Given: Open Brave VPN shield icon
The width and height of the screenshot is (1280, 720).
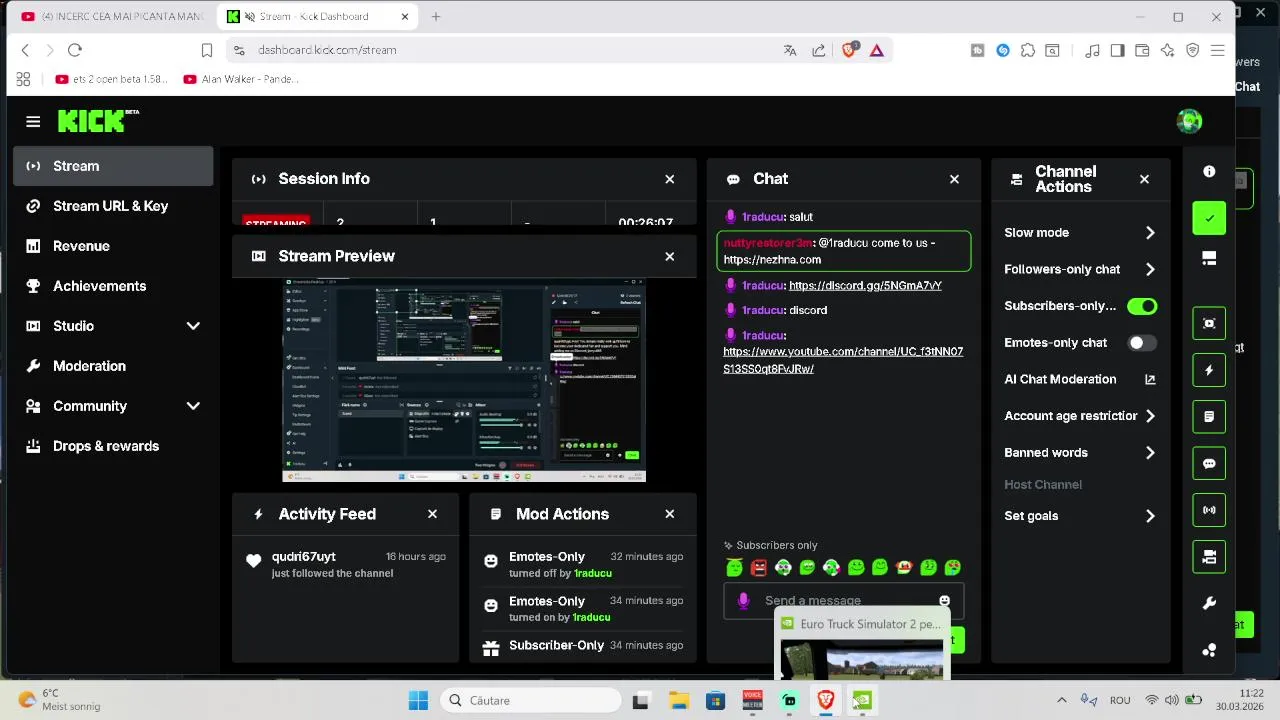Looking at the screenshot, I should (1192, 50).
